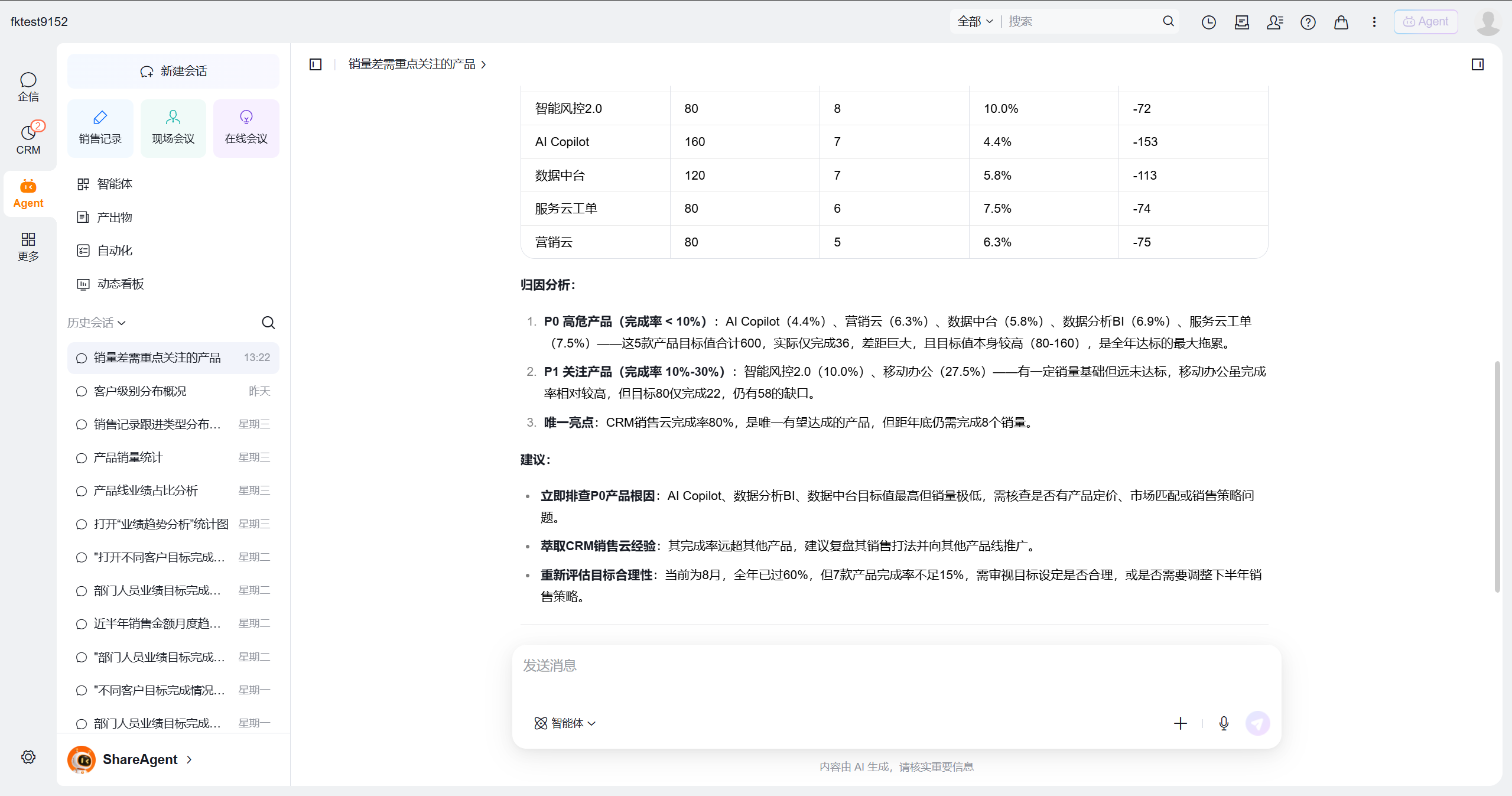The width and height of the screenshot is (1512, 796).
Task: Open the 自动化 menu item
Action: 173,251
